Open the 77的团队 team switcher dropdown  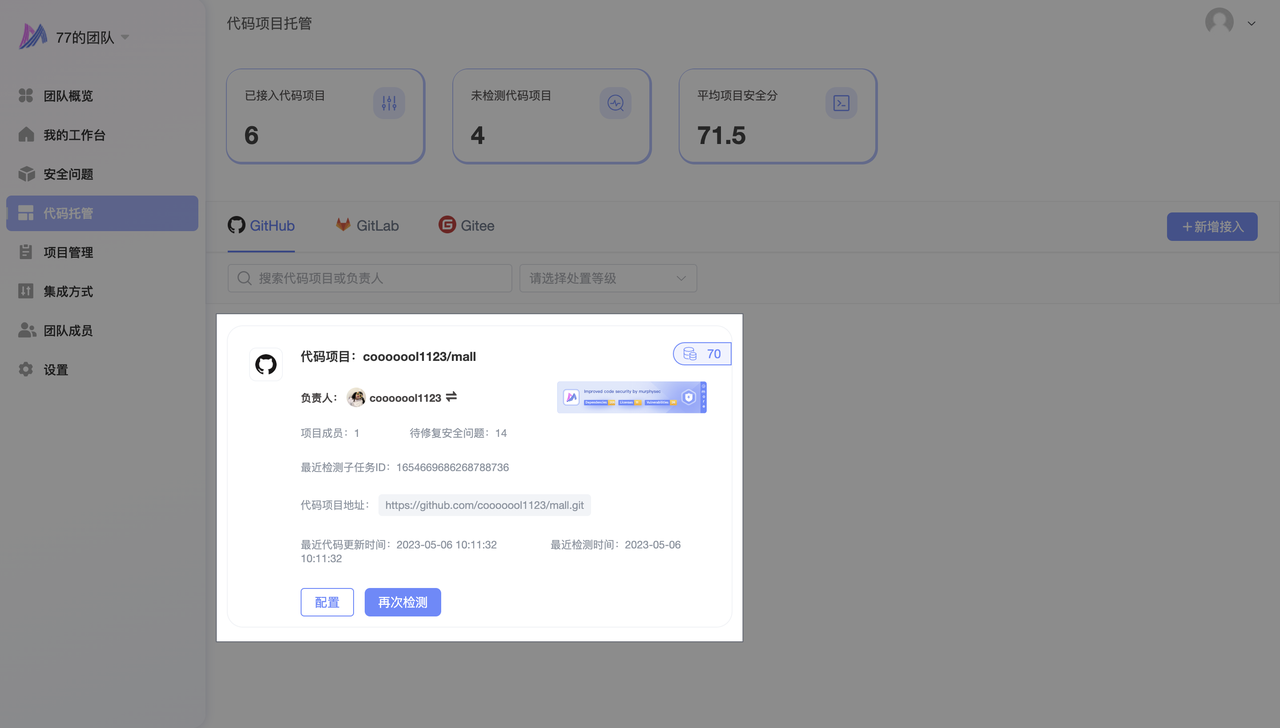click(125, 38)
